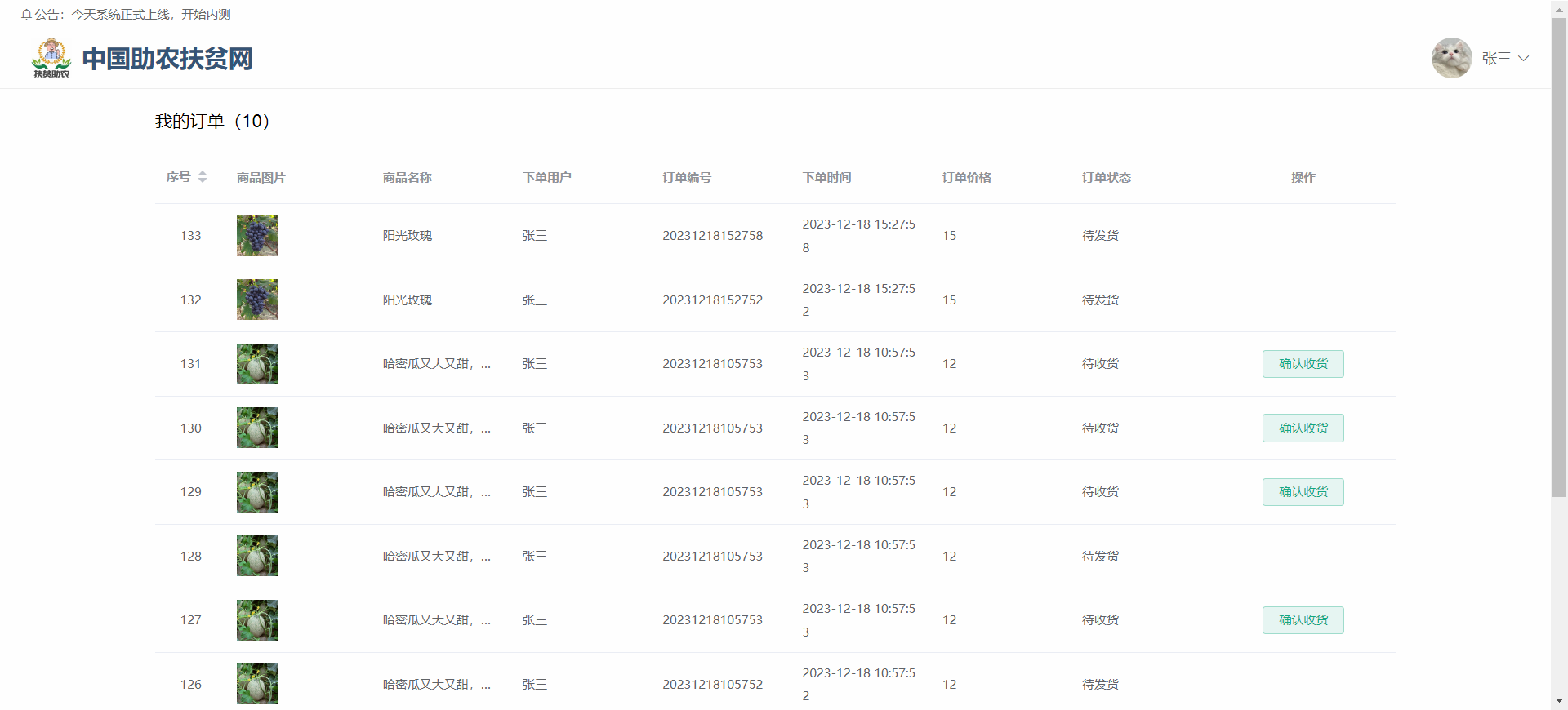Image resolution: width=1568 pixels, height=710 pixels.
Task: Select sequence number 127
Action: (191, 620)
